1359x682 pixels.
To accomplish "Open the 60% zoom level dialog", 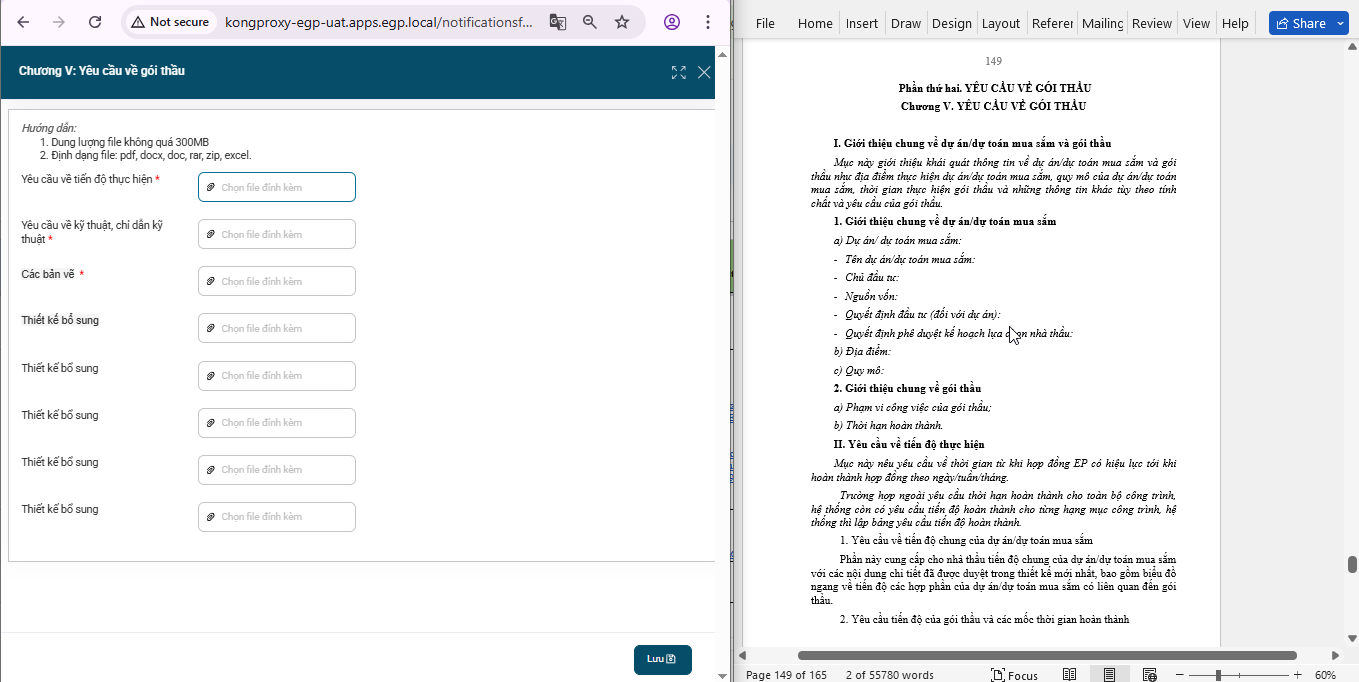I will tap(1325, 675).
